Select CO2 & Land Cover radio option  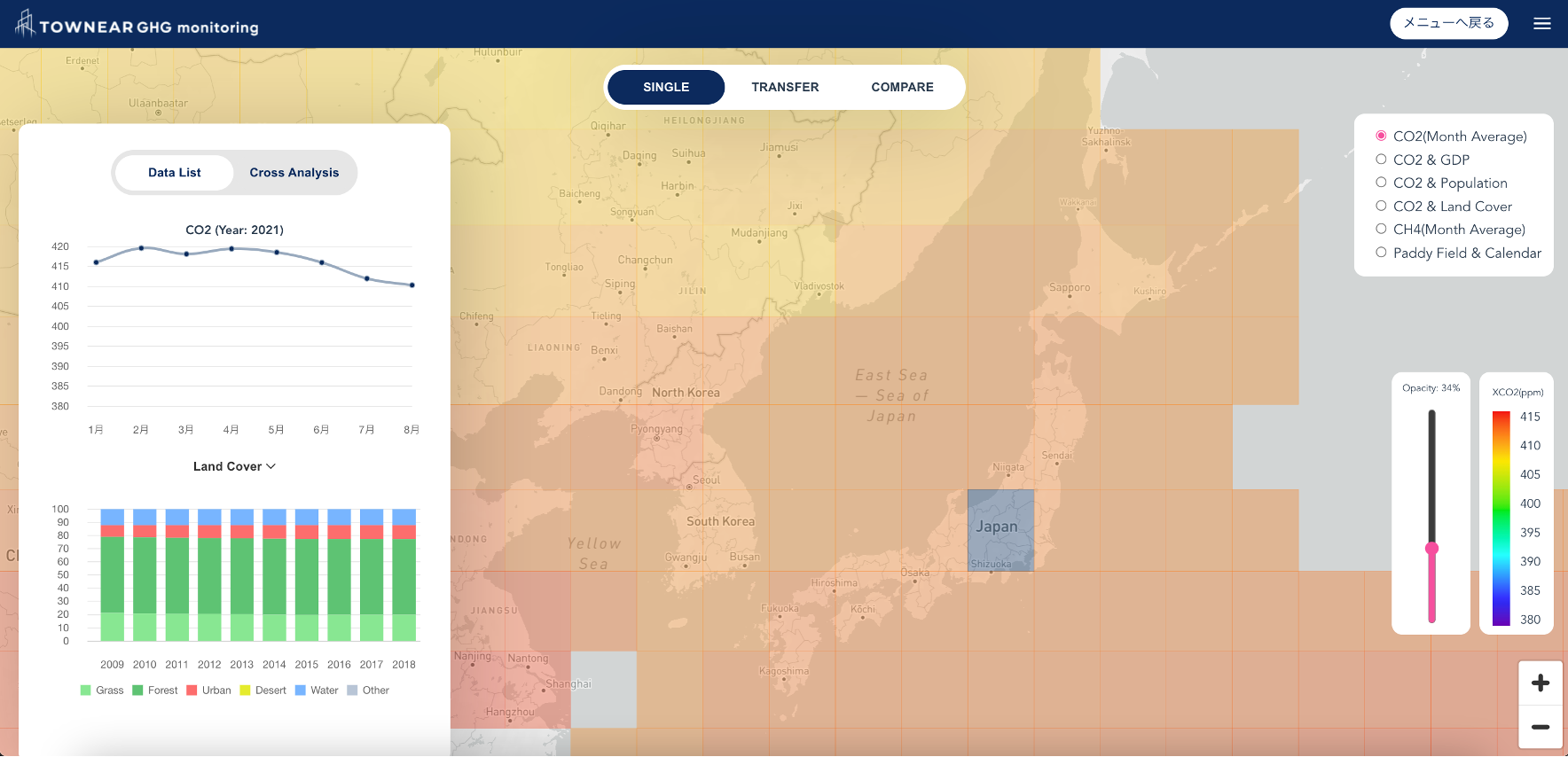click(1381, 206)
